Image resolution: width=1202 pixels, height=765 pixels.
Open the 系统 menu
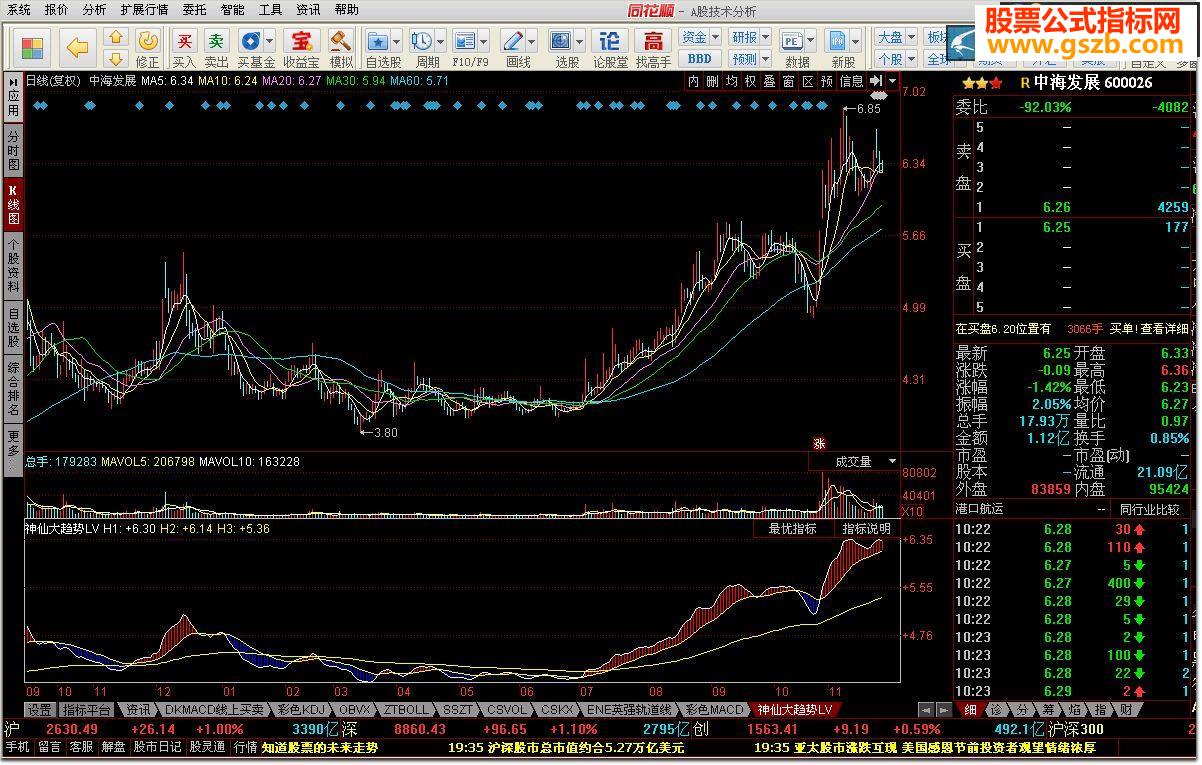pos(20,10)
